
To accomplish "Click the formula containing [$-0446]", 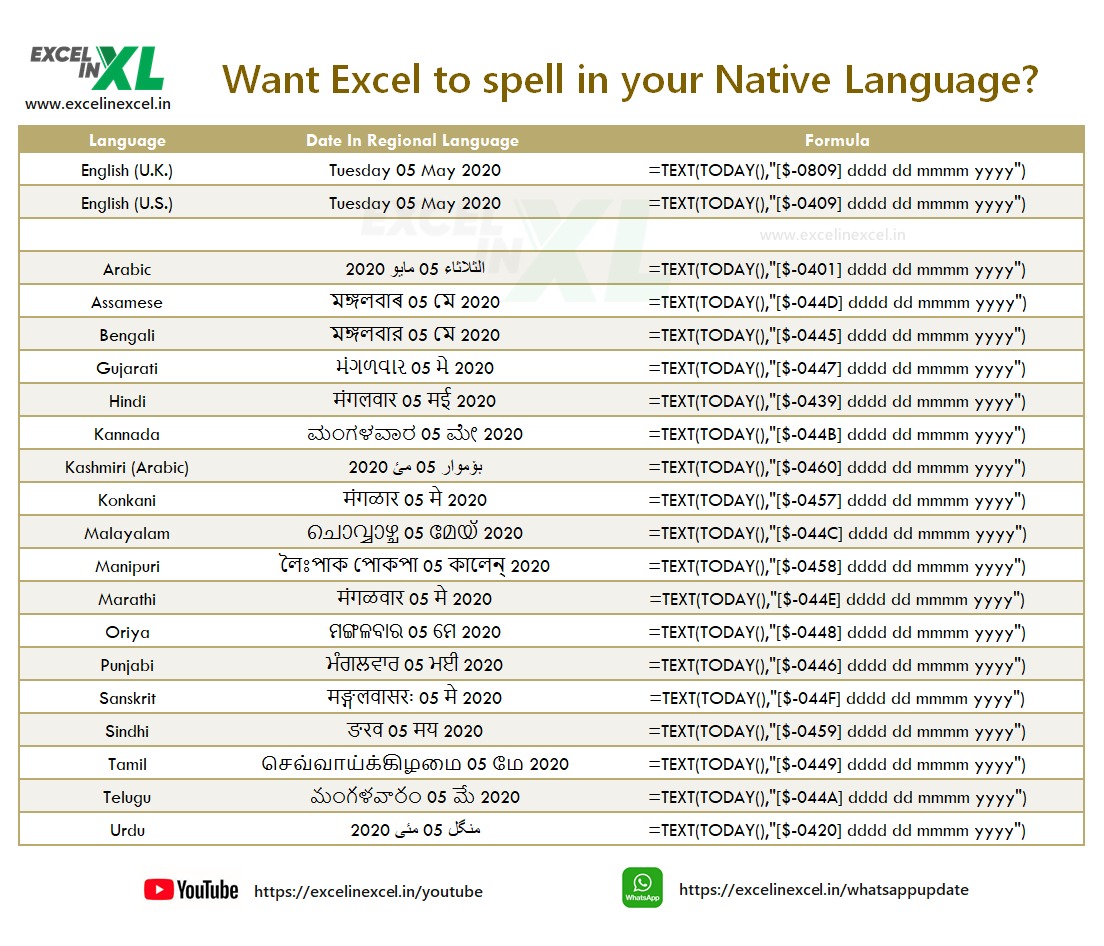I will tap(837, 665).
